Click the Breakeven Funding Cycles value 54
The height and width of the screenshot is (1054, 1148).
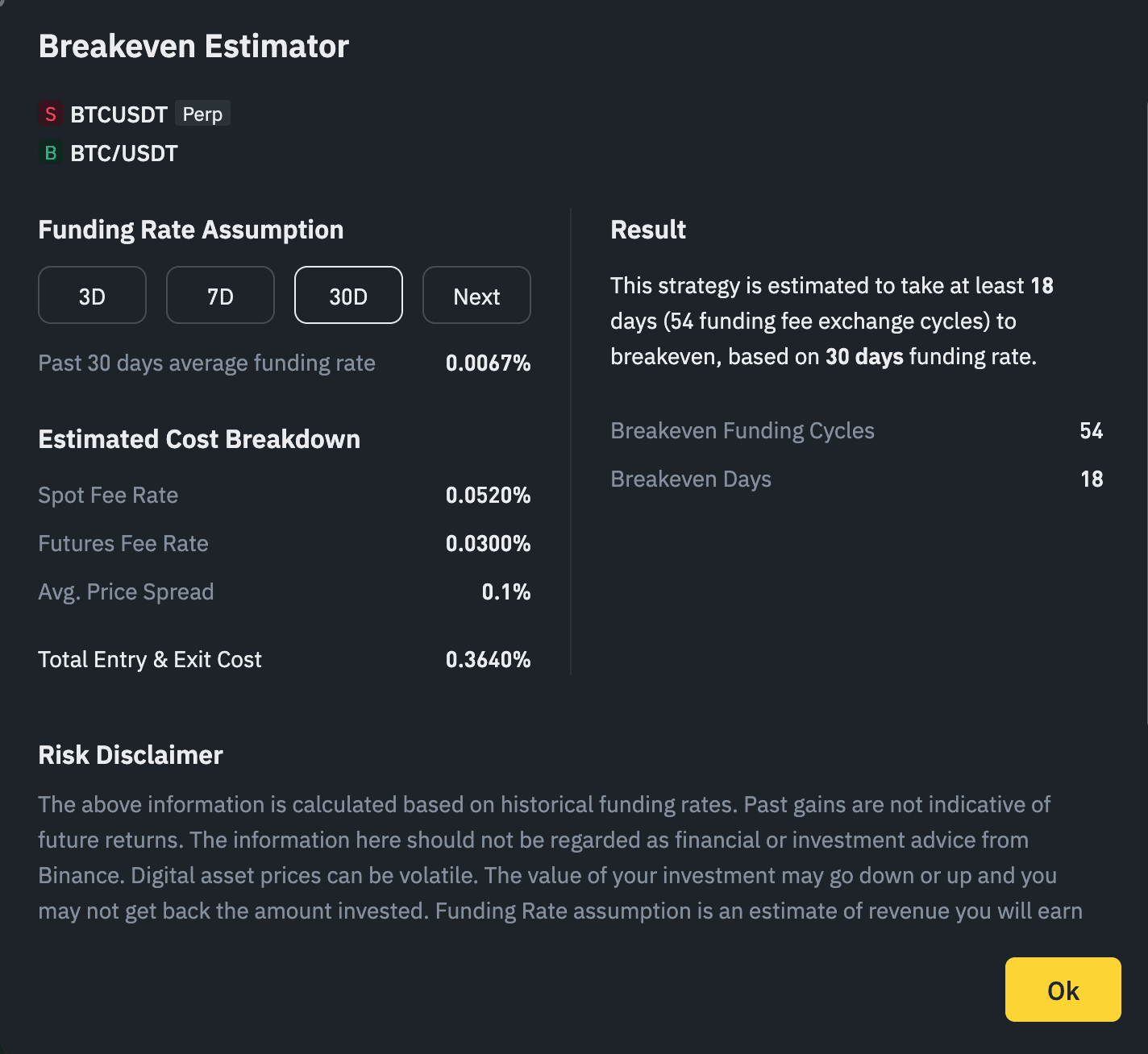1091,431
